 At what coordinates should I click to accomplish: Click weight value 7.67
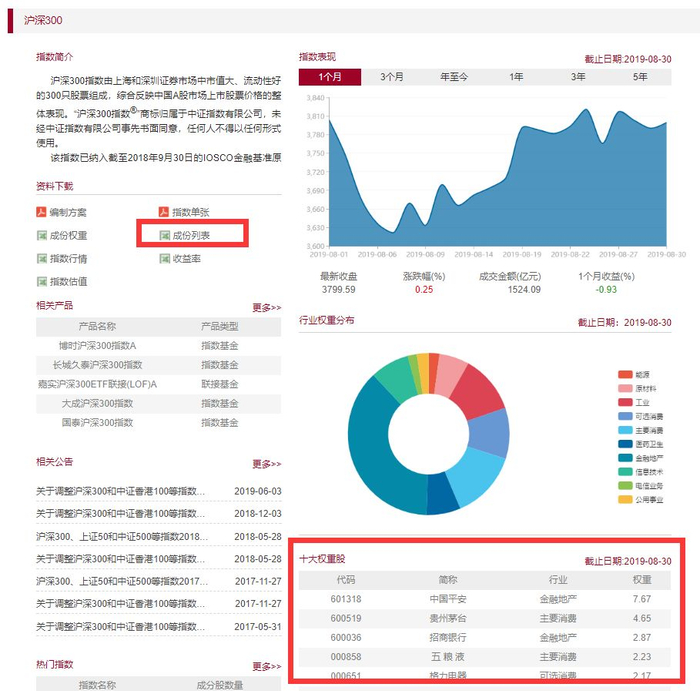(x=642, y=599)
